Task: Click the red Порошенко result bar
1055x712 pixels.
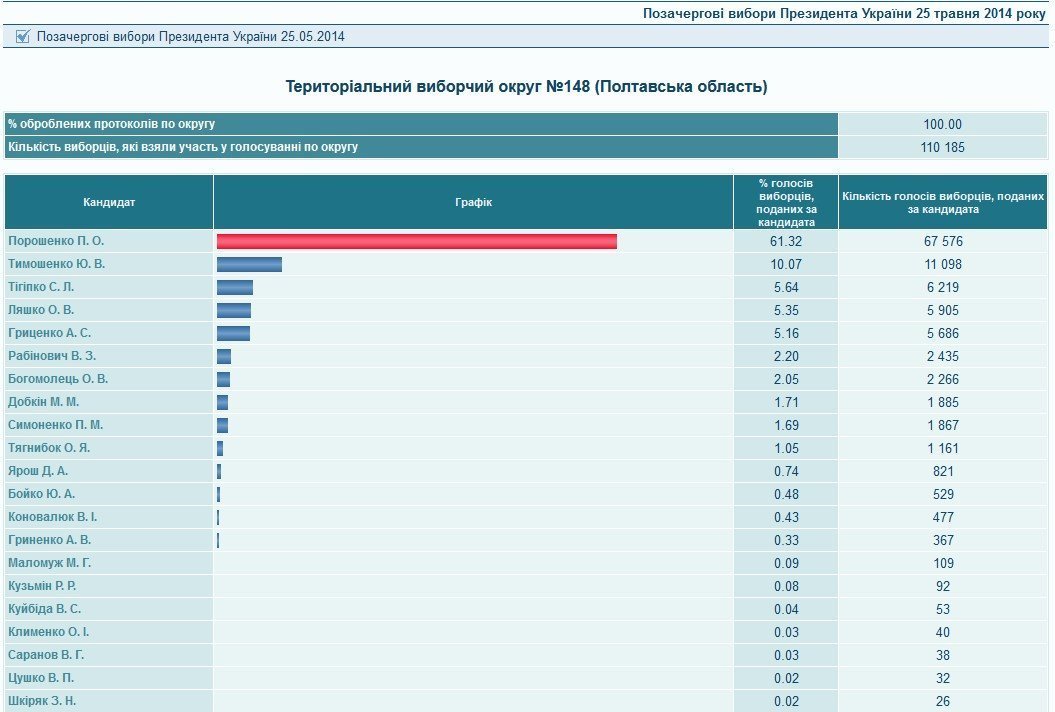Action: (x=416, y=241)
